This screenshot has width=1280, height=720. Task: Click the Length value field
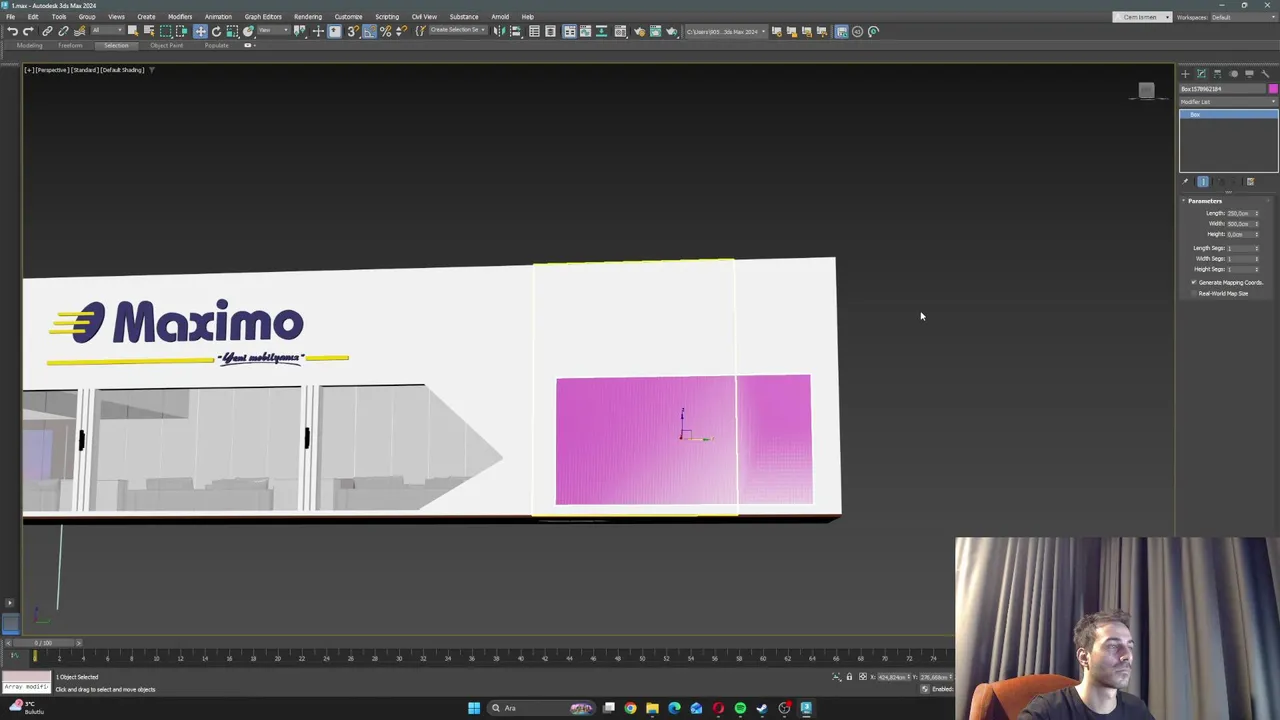click(x=1239, y=213)
